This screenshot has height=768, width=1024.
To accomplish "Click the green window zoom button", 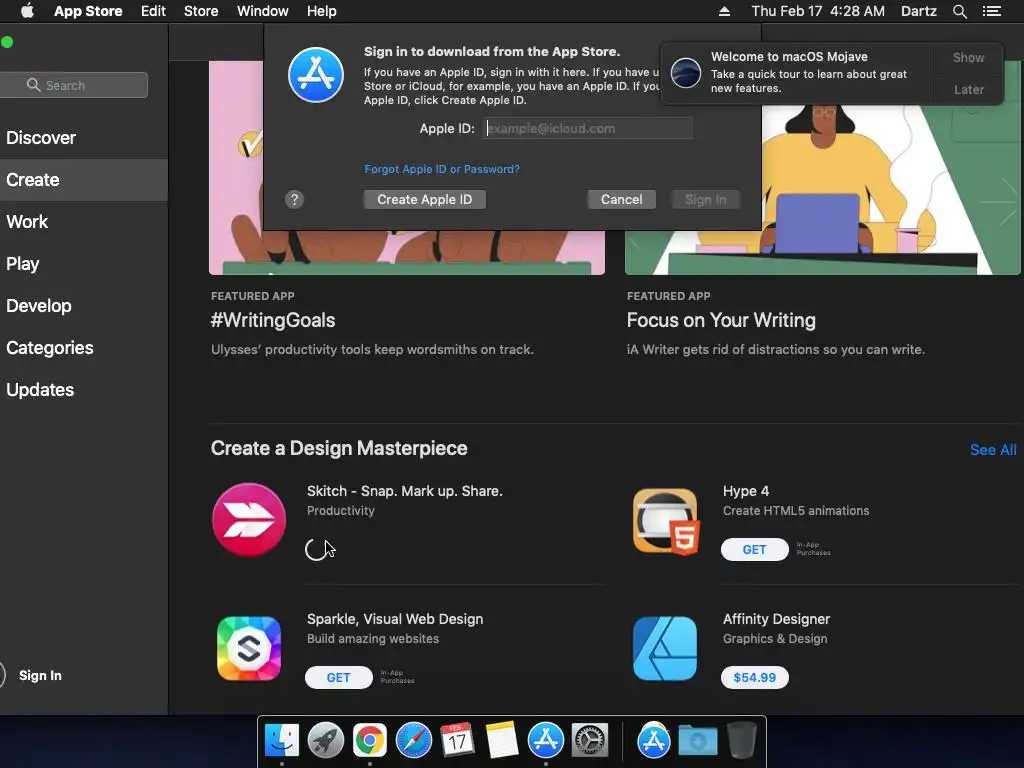I will [7, 42].
